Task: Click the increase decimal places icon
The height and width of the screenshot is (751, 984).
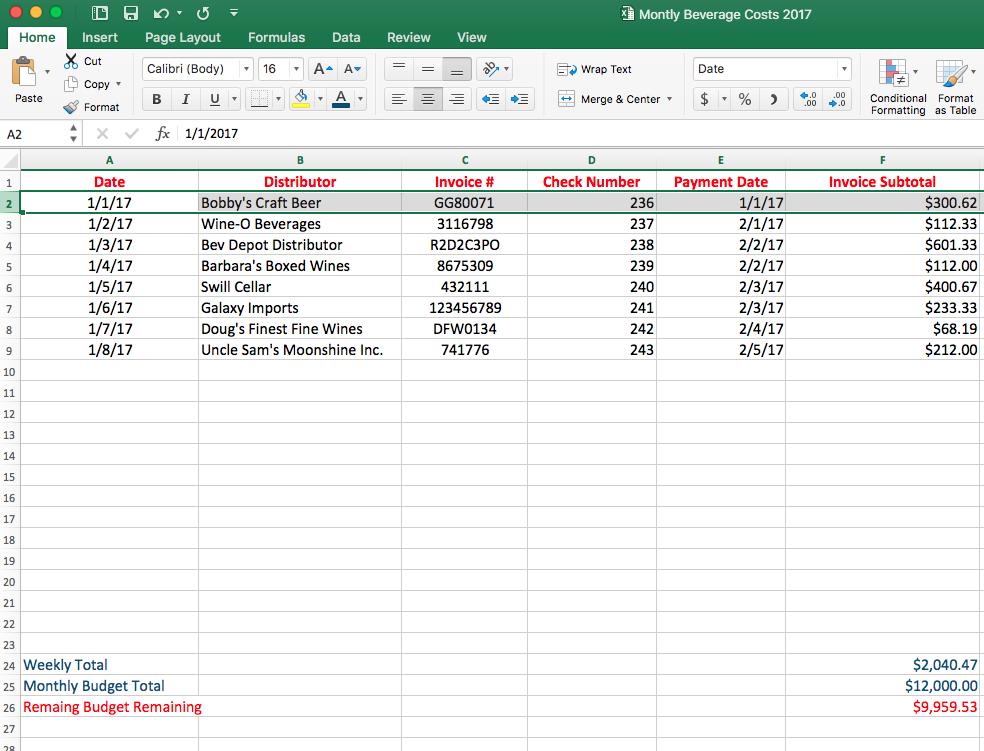Action: [x=808, y=99]
